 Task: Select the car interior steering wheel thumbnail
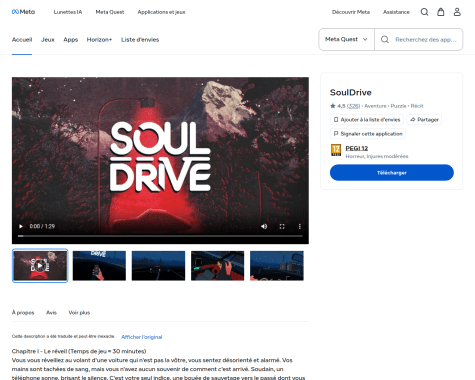[x=217, y=266]
